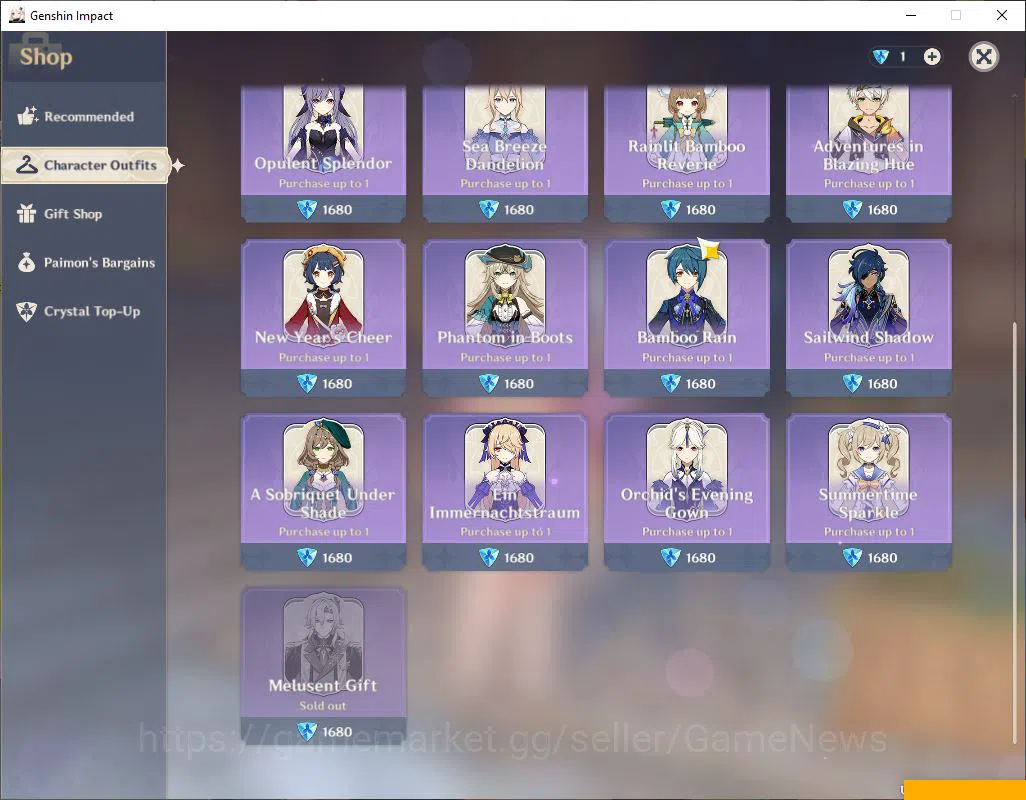Click the Genesis Crystal balance icon

[x=881, y=57]
